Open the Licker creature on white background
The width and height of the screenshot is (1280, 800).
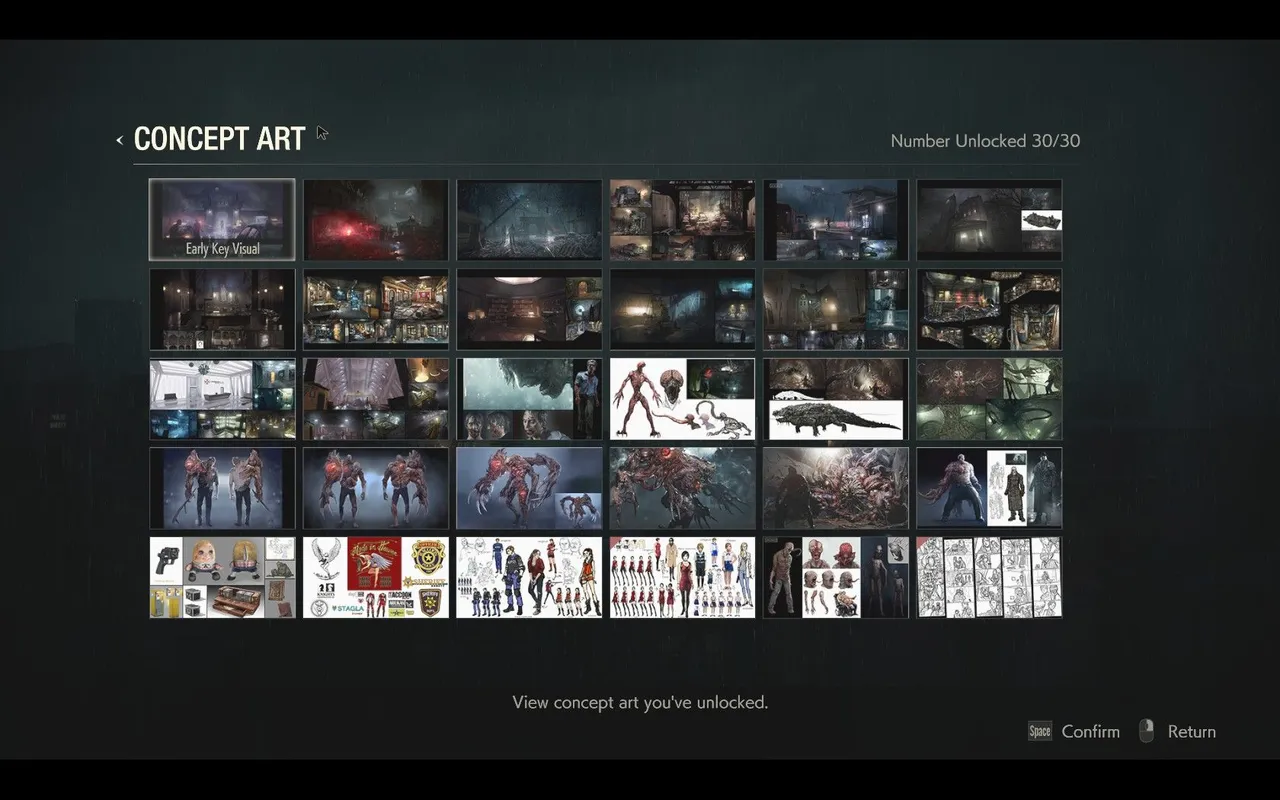point(683,399)
